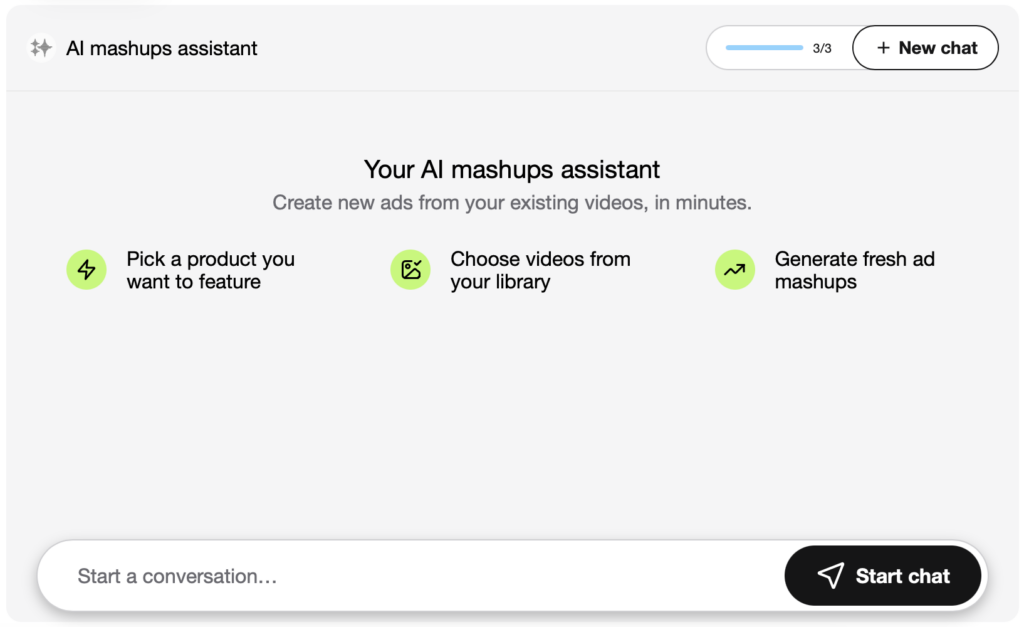Click the paper plane send icon
This screenshot has width=1024, height=627.
click(x=831, y=576)
